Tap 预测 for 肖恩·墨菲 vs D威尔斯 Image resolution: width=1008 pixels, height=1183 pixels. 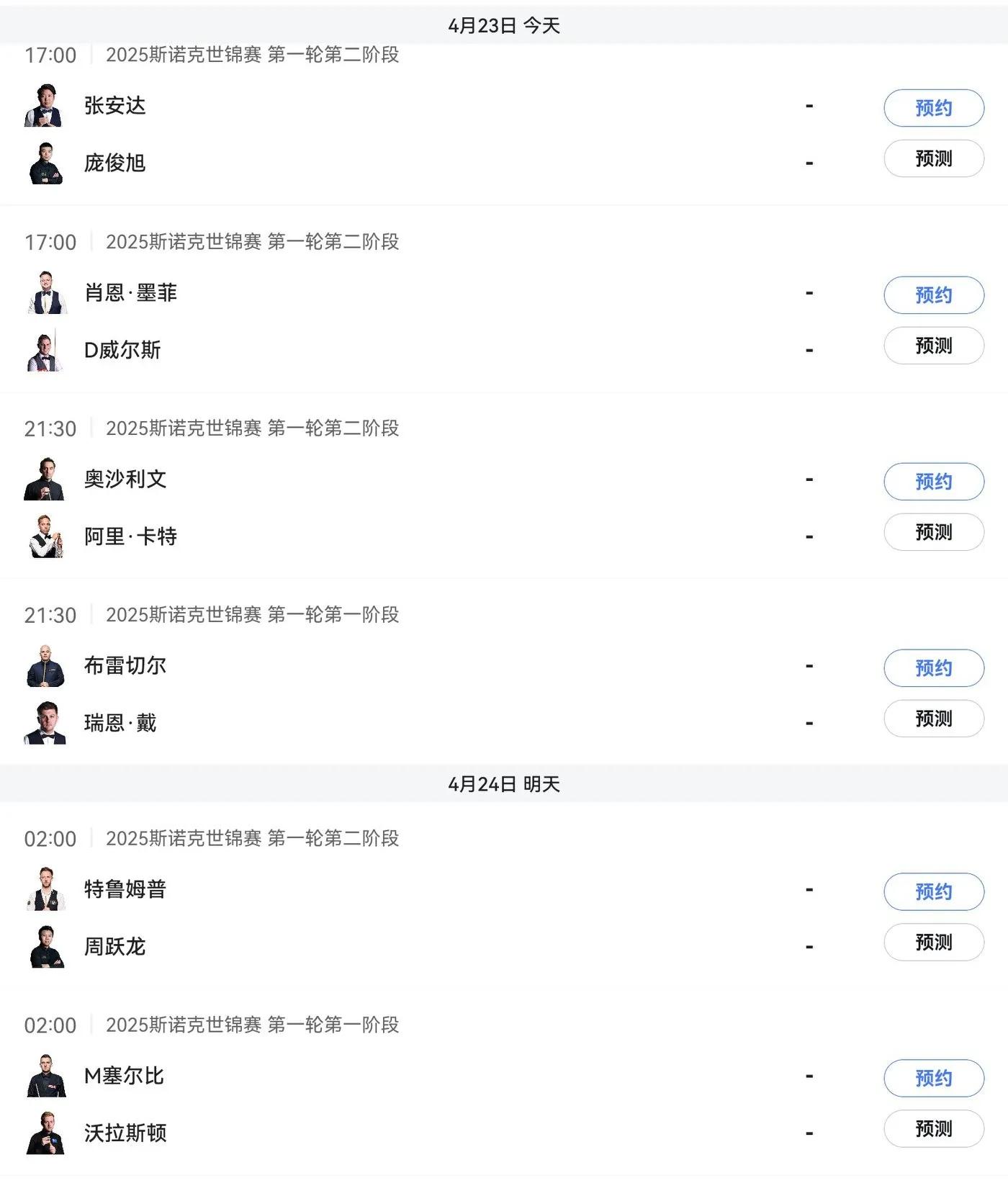[x=934, y=346]
